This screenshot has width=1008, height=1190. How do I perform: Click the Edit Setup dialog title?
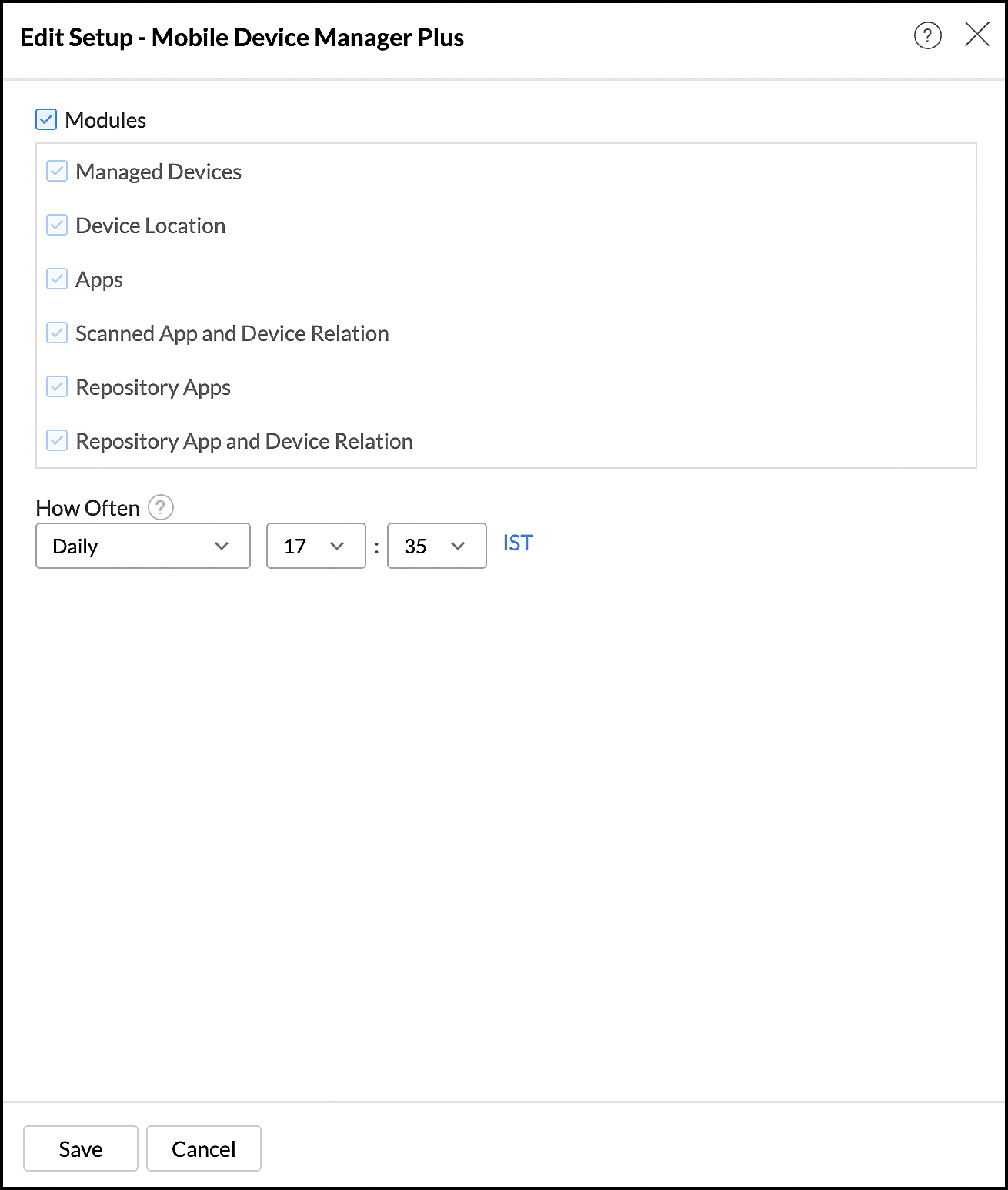pyautogui.click(x=242, y=37)
